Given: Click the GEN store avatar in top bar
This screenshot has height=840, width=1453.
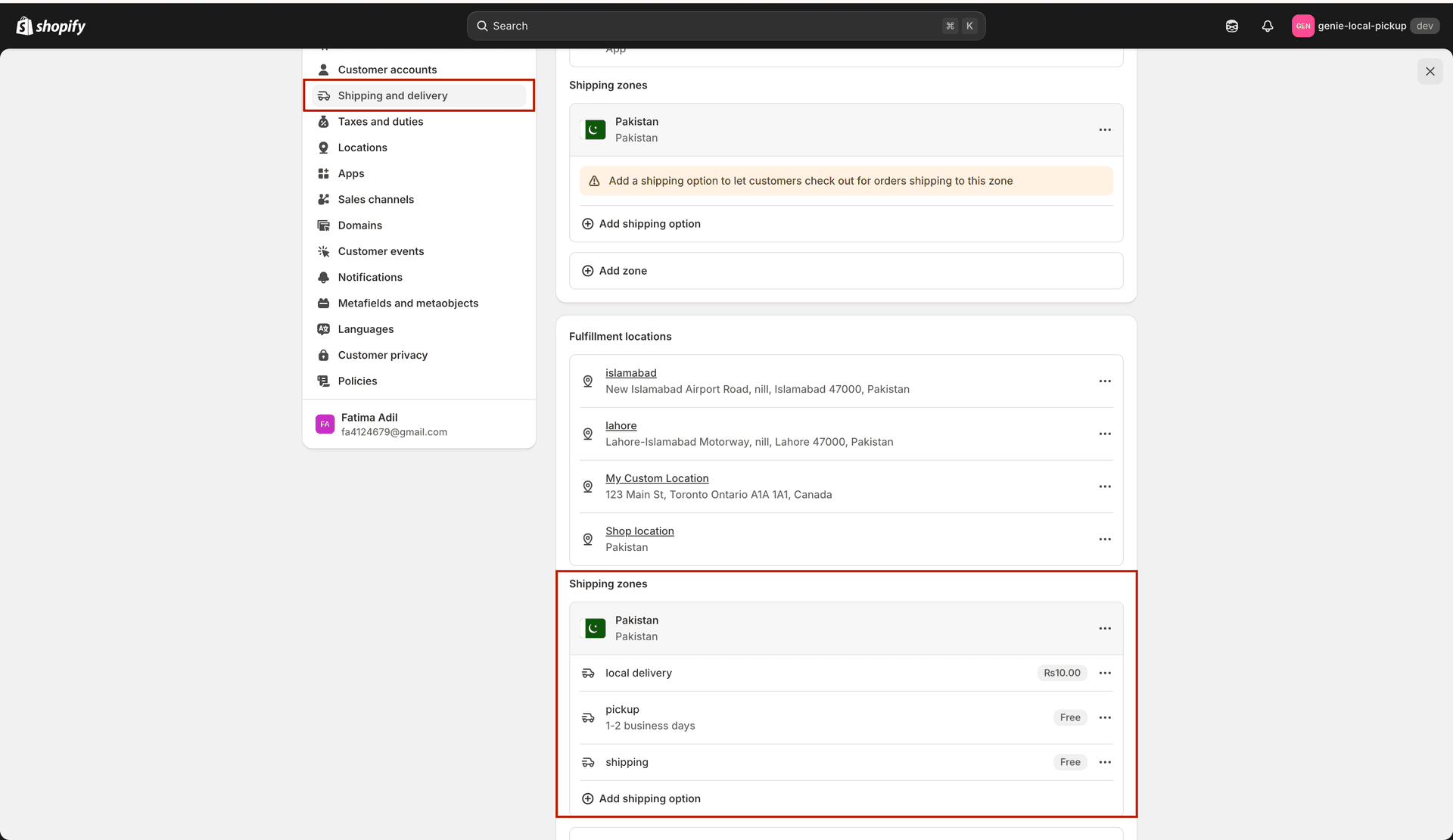Looking at the screenshot, I should pyautogui.click(x=1303, y=25).
